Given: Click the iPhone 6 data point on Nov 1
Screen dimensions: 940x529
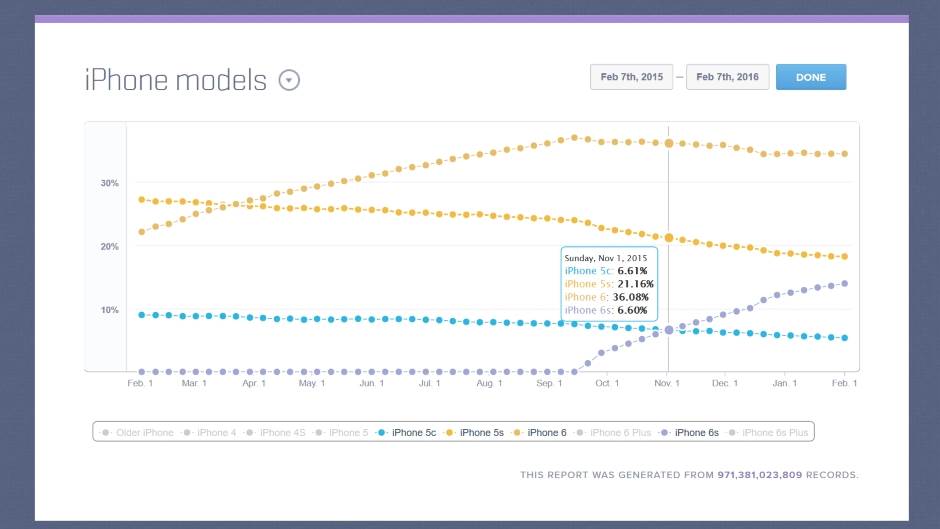Looking at the screenshot, I should 669,144.
